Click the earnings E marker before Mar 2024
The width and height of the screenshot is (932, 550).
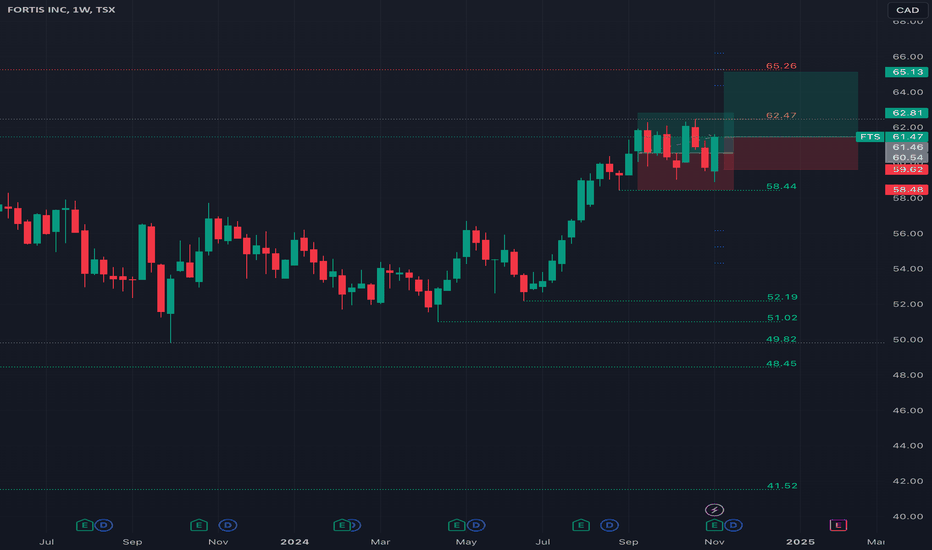(341, 525)
